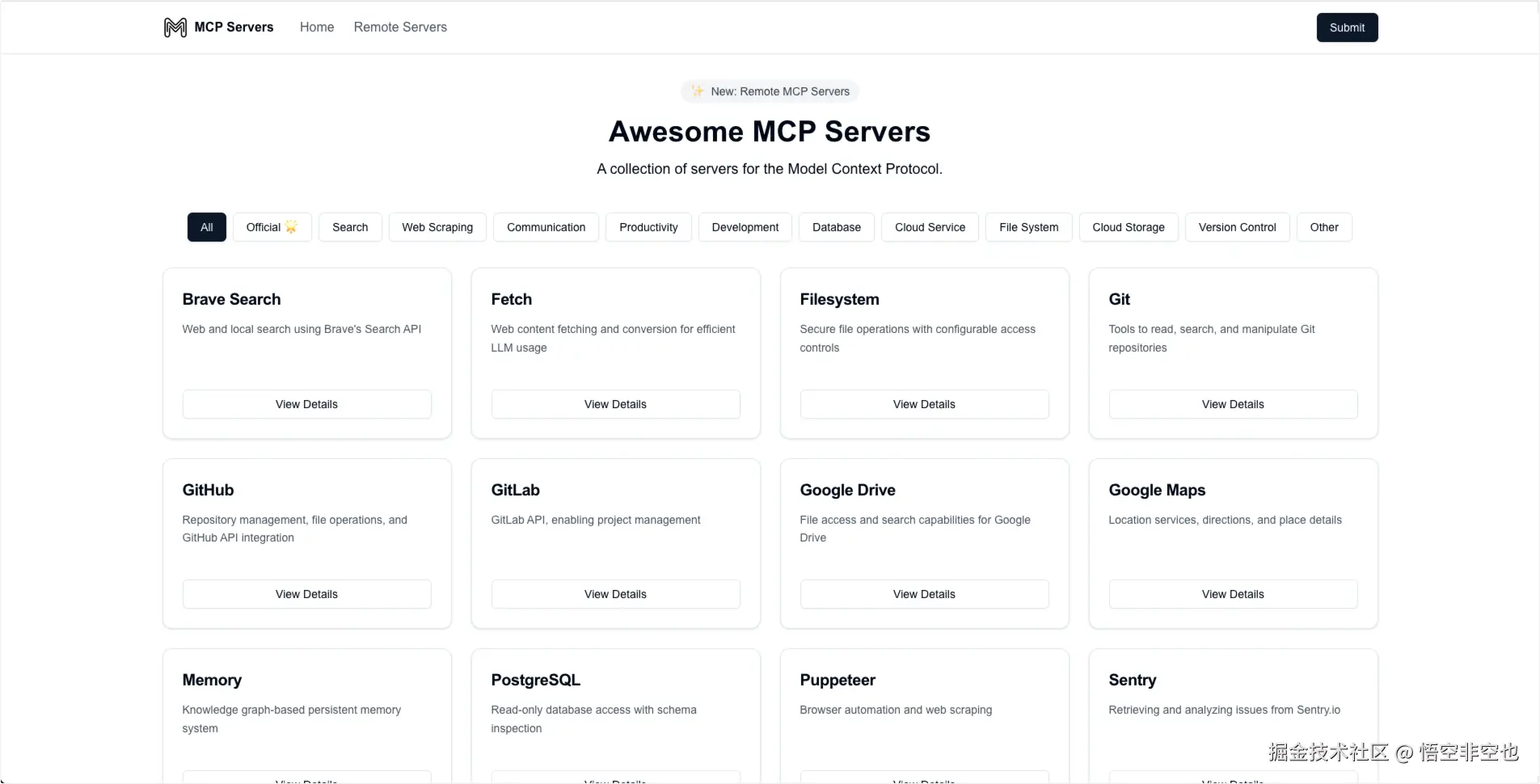The height and width of the screenshot is (784, 1540).
Task: Click the Memory card title
Action: point(212,680)
